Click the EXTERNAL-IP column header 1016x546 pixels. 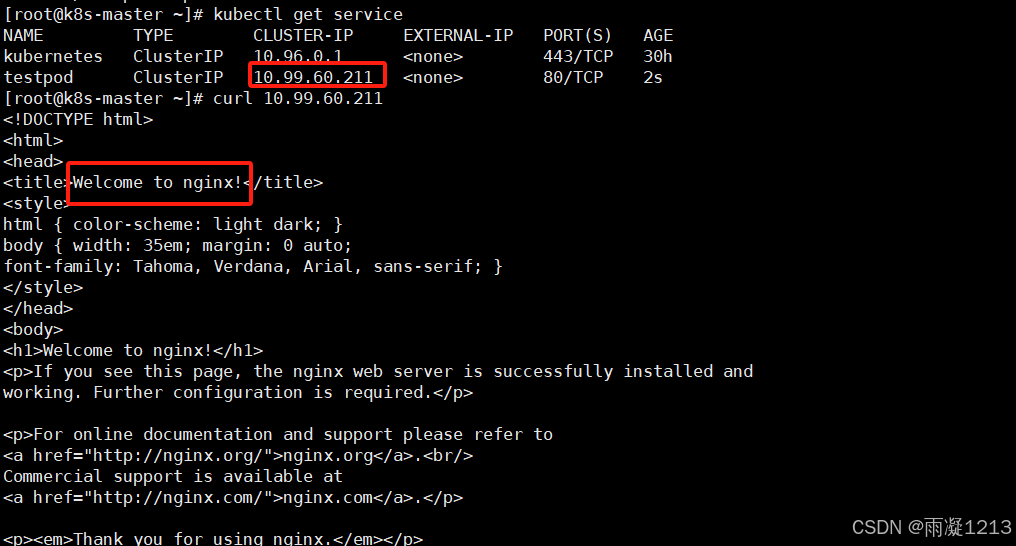[x=458, y=35]
